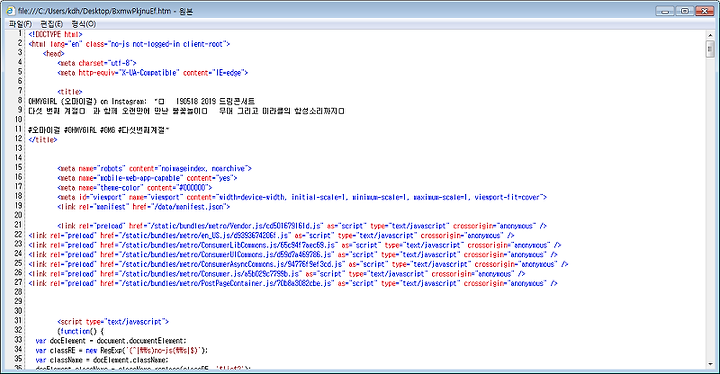Click line number 1 in the gutter
The width and height of the screenshot is (720, 374).
coord(20,34)
